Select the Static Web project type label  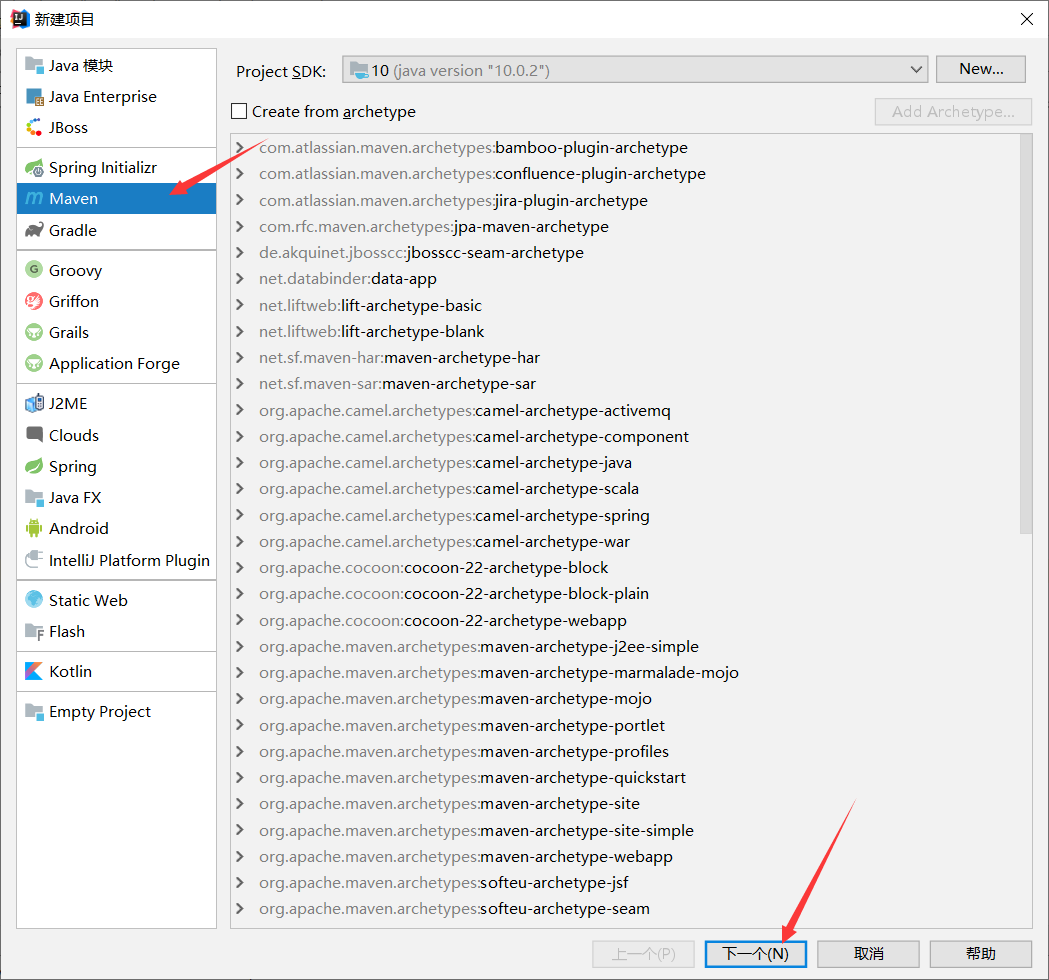coord(88,600)
